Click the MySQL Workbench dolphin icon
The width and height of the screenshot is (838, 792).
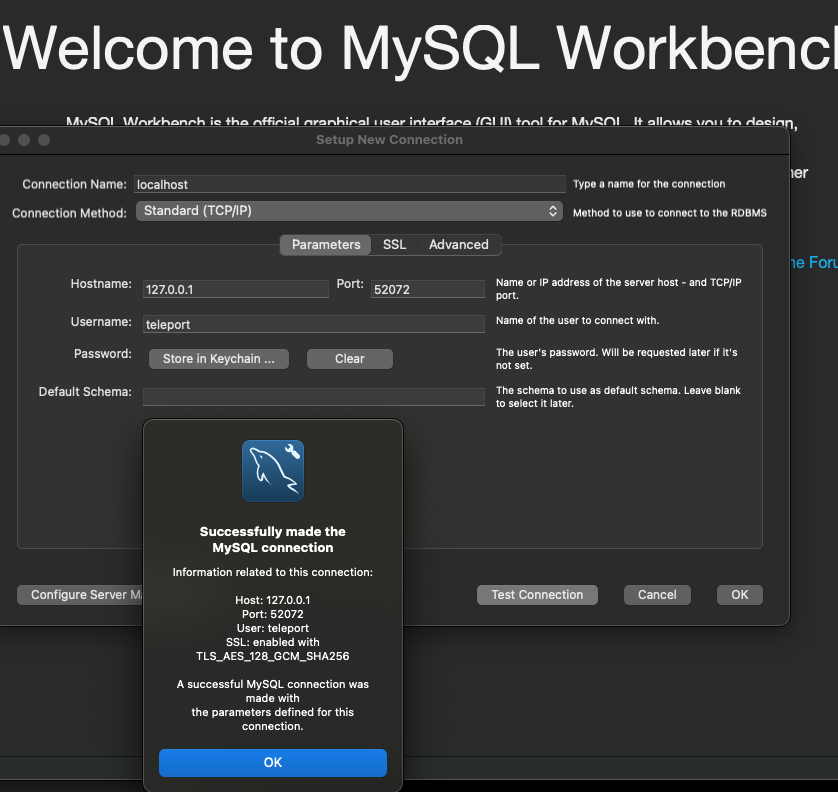coord(273,471)
